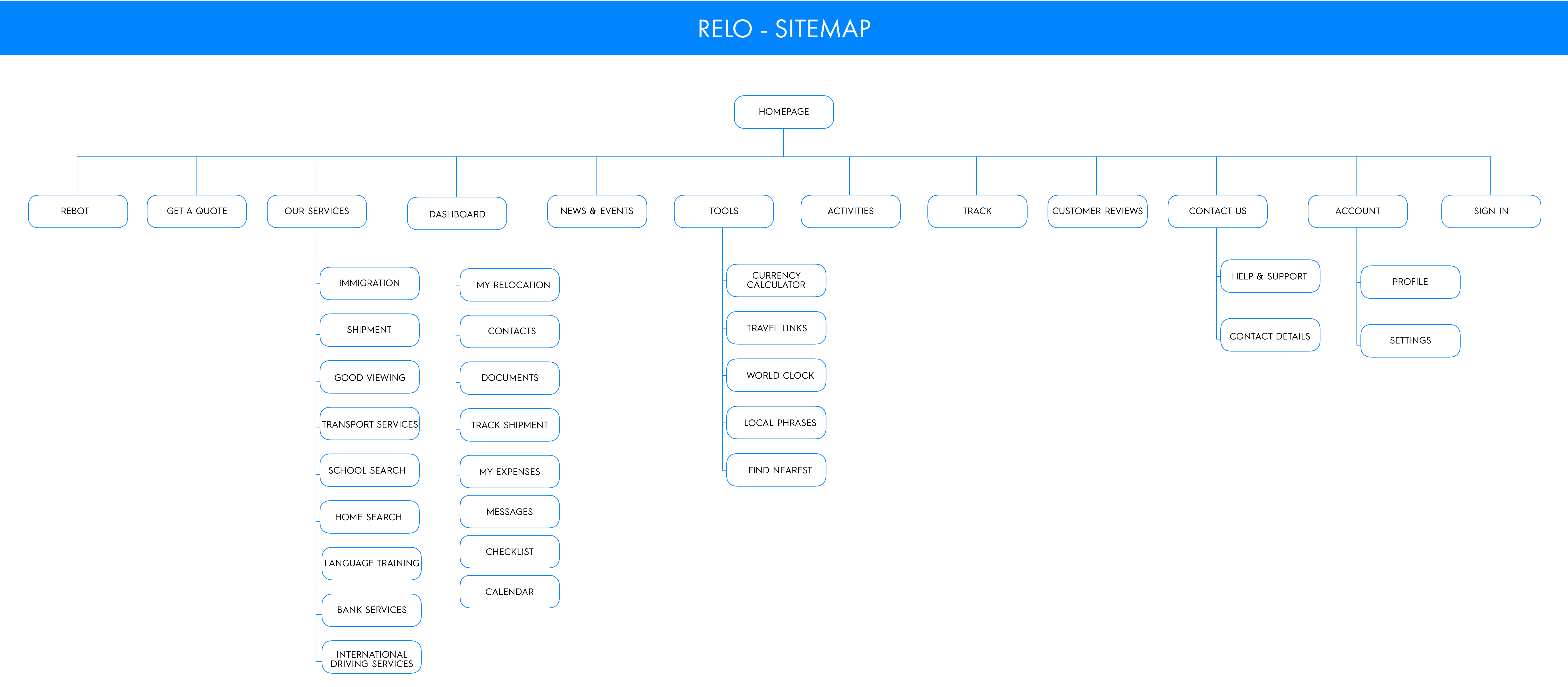Open the NEWS & EVENTS box
The width and height of the screenshot is (1568, 687).
(597, 211)
